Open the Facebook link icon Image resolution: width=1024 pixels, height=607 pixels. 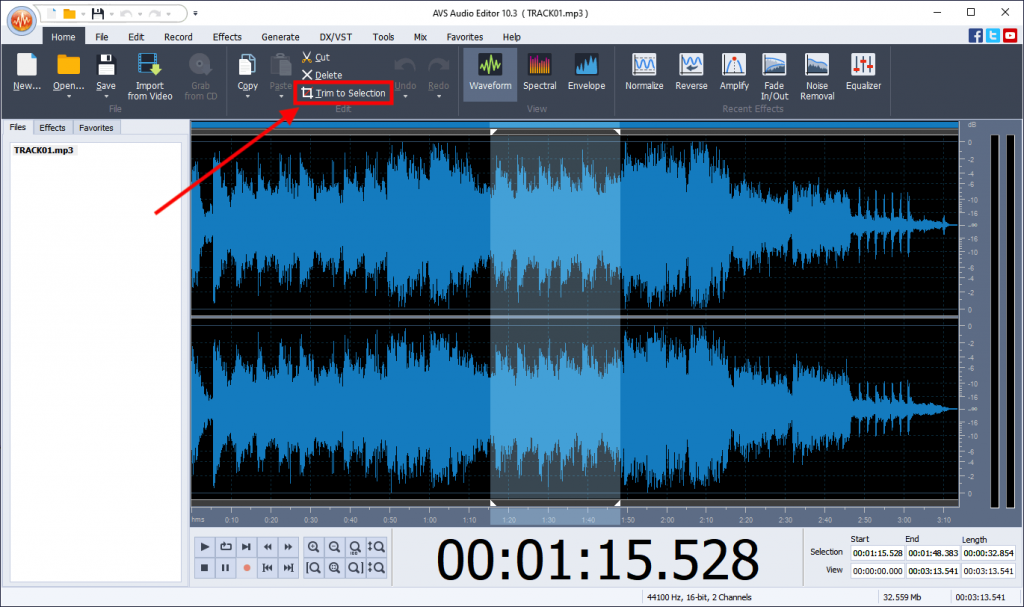pos(976,36)
